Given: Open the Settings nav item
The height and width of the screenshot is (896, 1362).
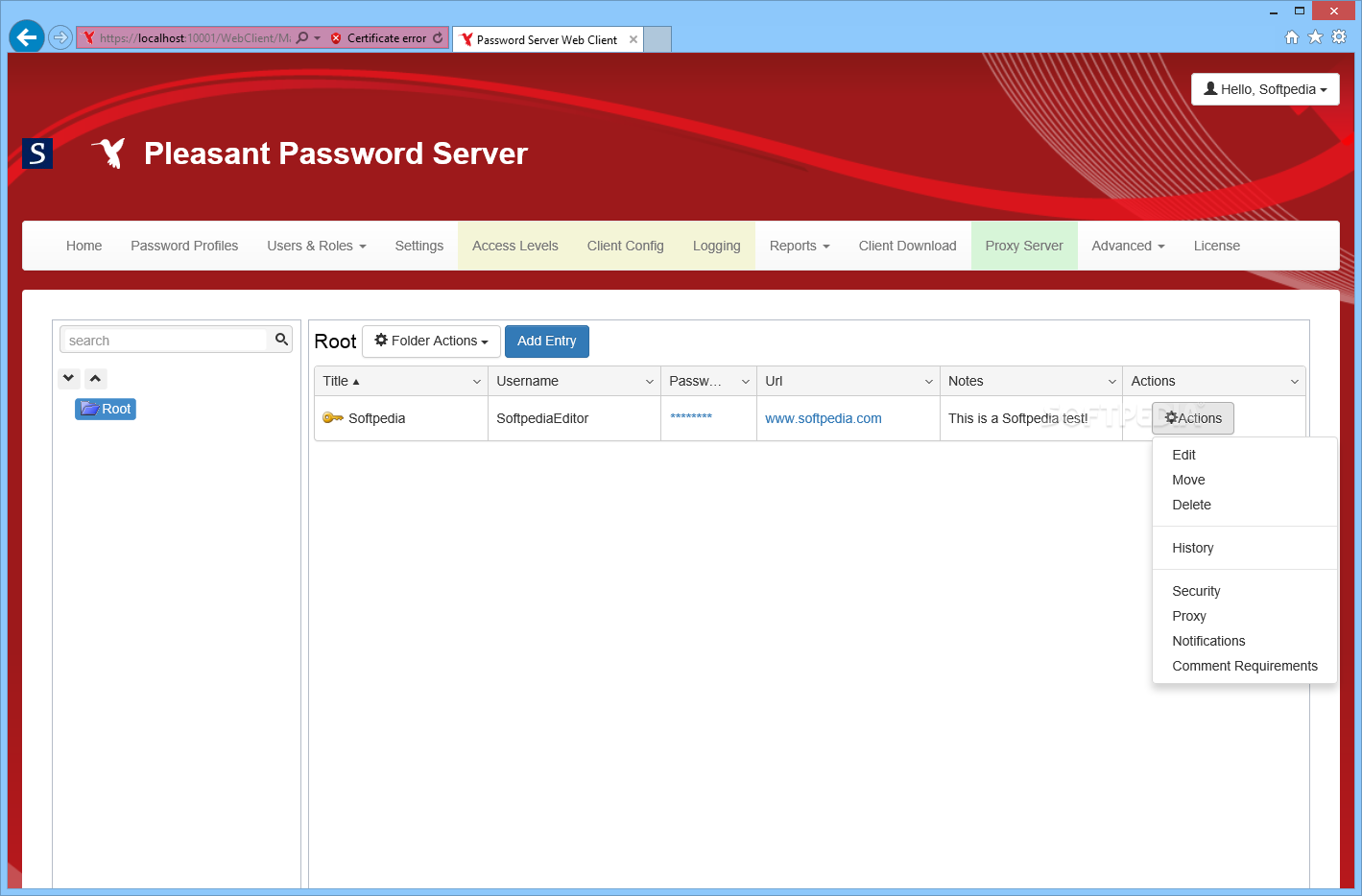Looking at the screenshot, I should (x=419, y=246).
